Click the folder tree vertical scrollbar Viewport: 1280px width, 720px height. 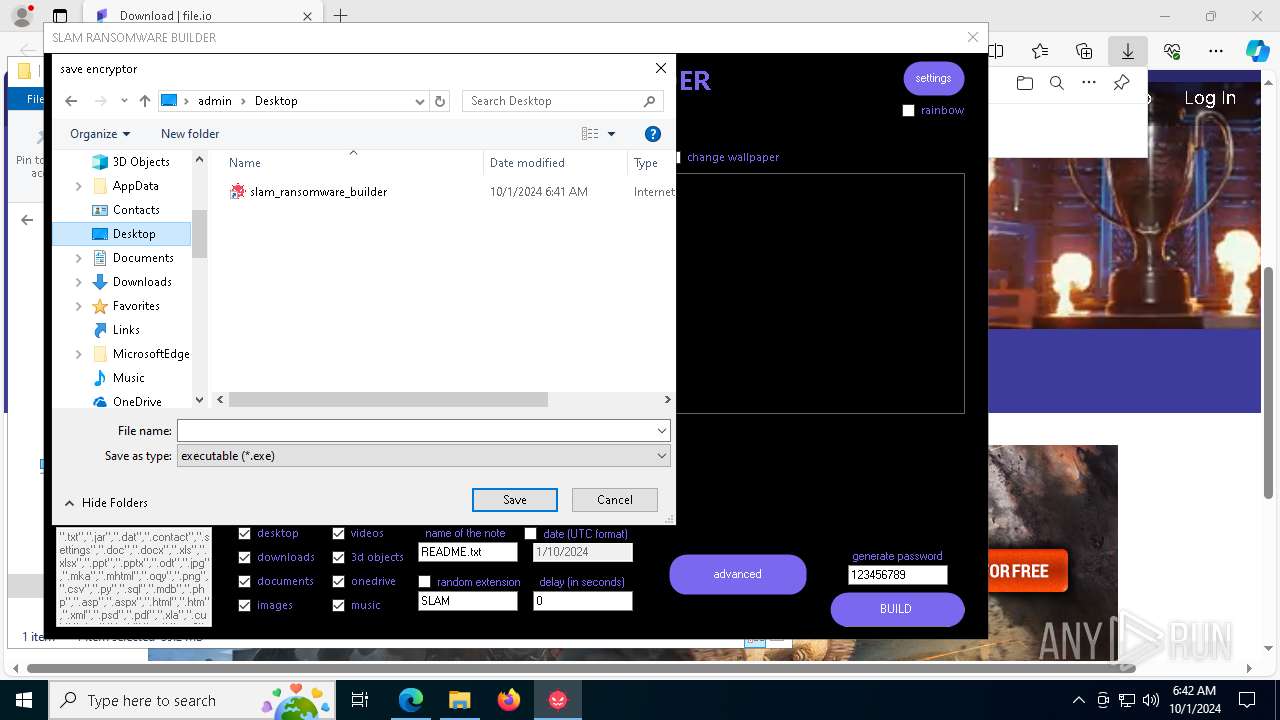pos(199,233)
